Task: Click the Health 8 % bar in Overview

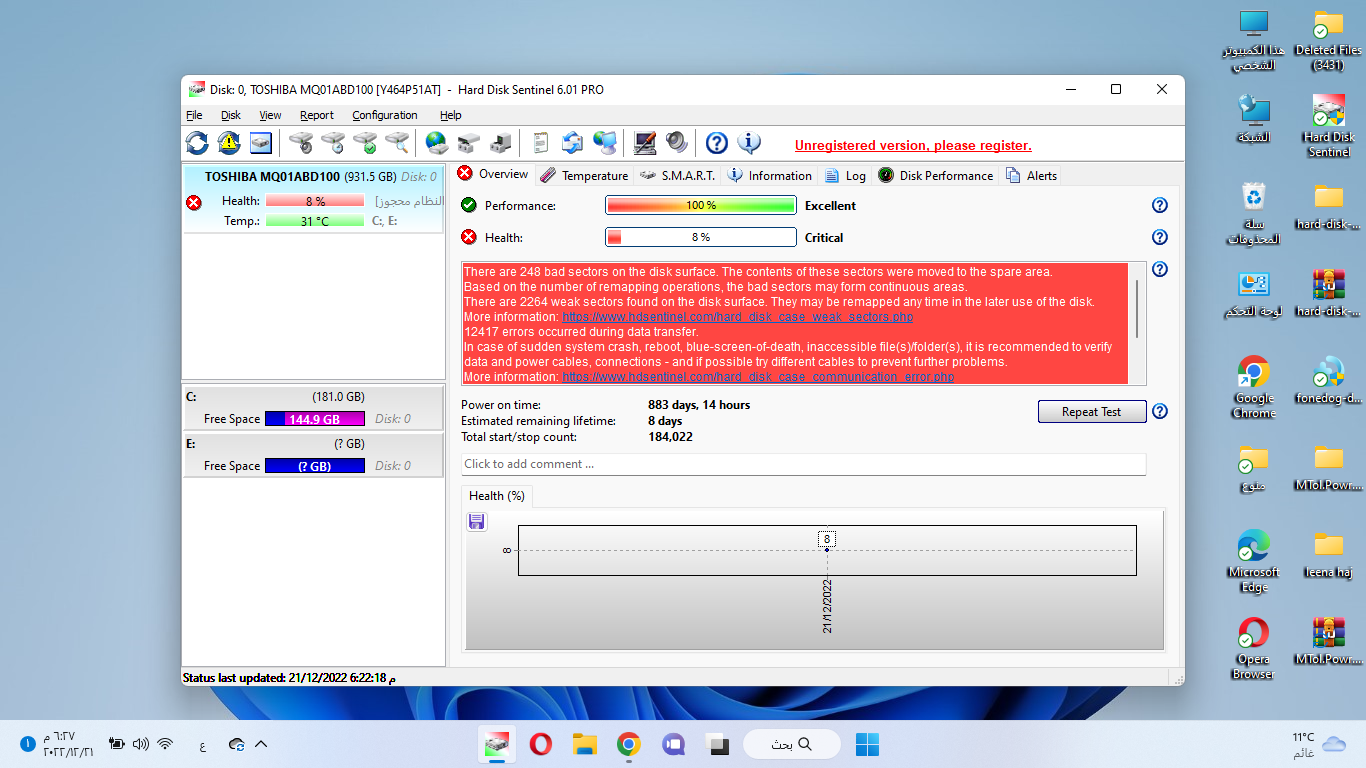Action: point(700,237)
